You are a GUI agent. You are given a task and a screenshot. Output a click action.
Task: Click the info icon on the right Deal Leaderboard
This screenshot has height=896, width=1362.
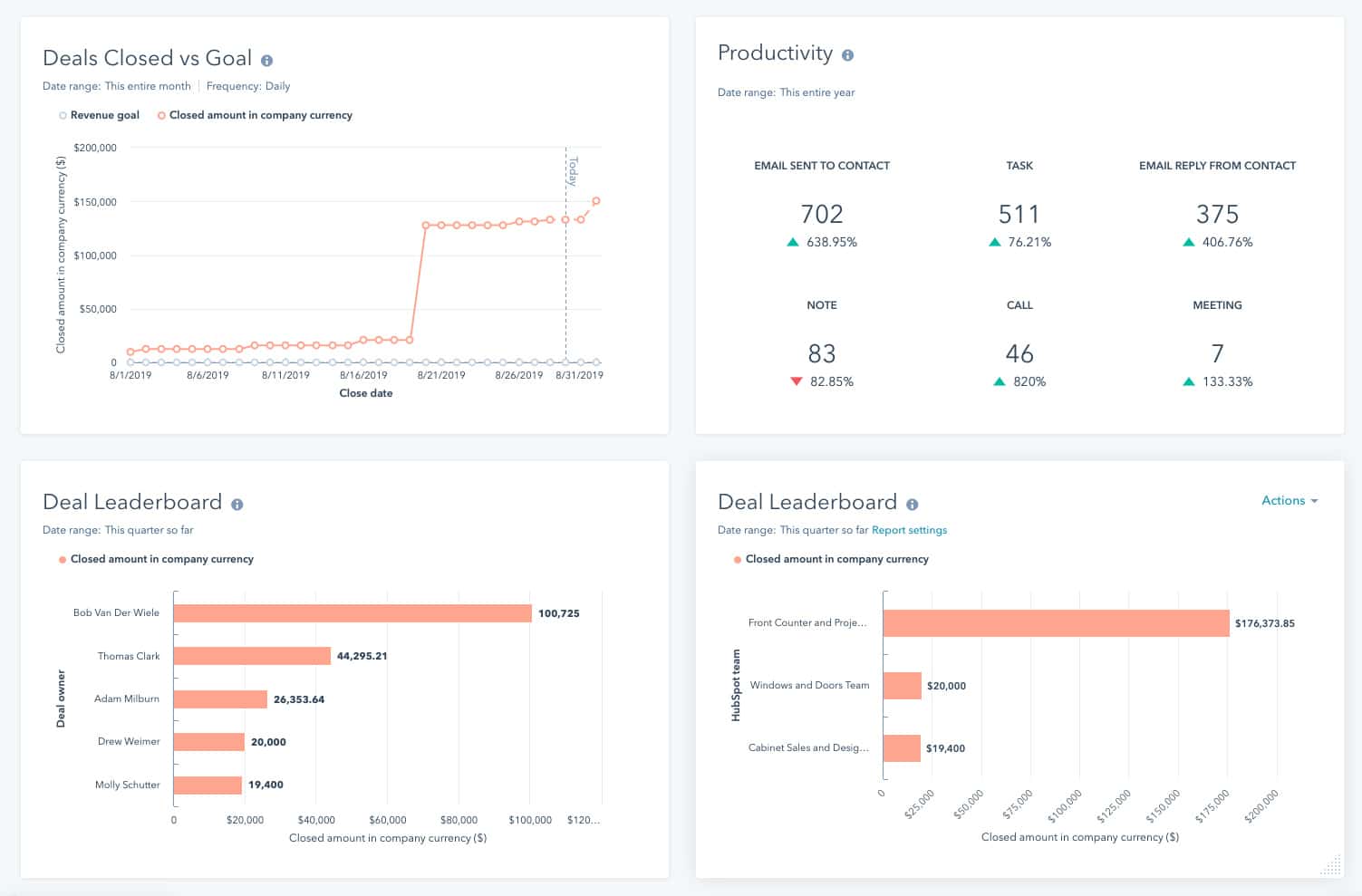912,503
